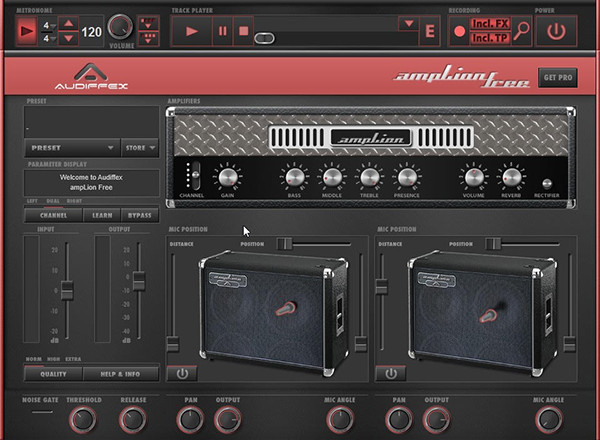Click the noise gate RELEASE knob
Screen dimensions: 600x440
[132, 419]
